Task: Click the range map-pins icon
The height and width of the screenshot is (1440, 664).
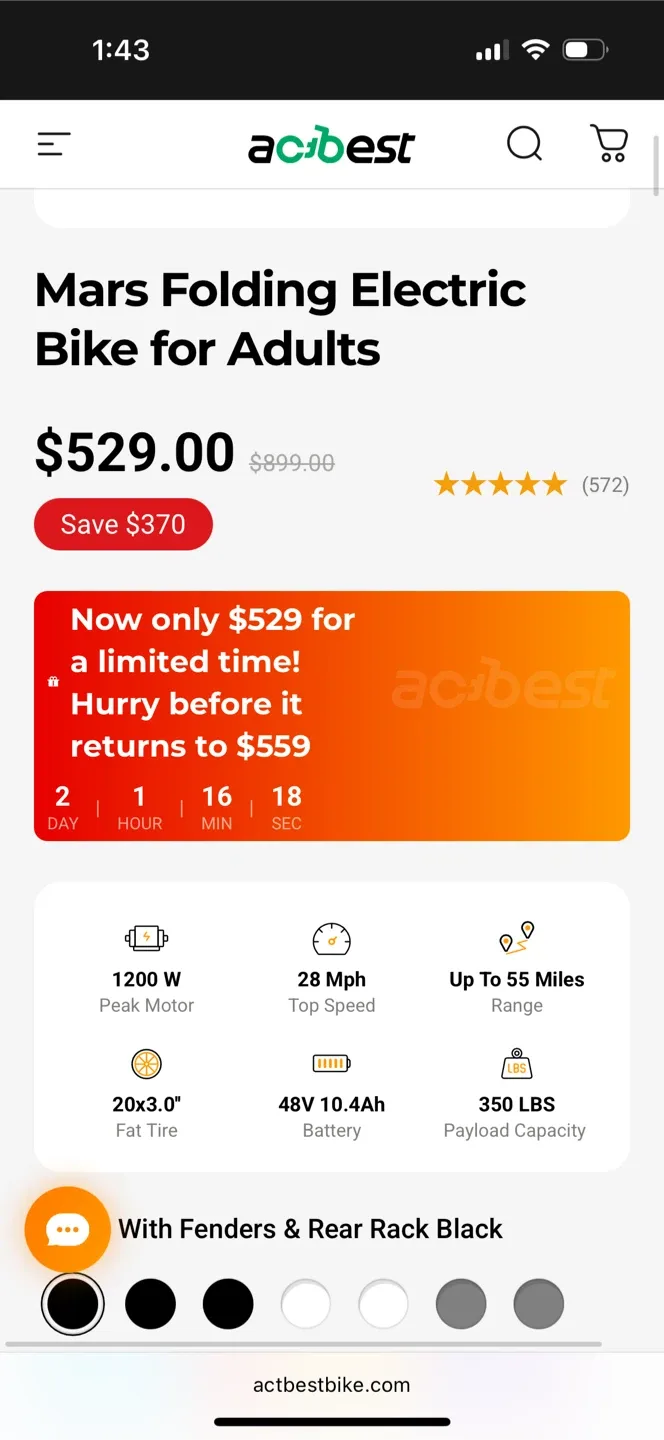Action: [517, 938]
